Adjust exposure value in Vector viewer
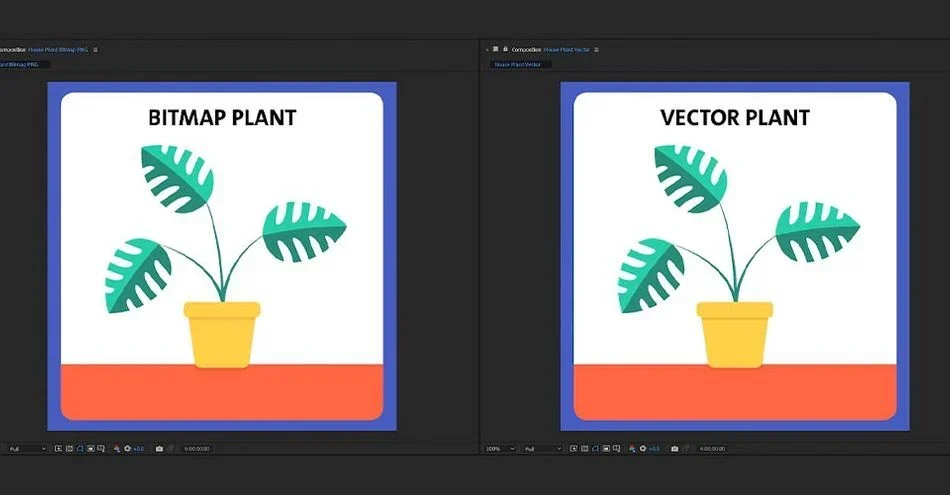950x495 pixels. (x=654, y=449)
